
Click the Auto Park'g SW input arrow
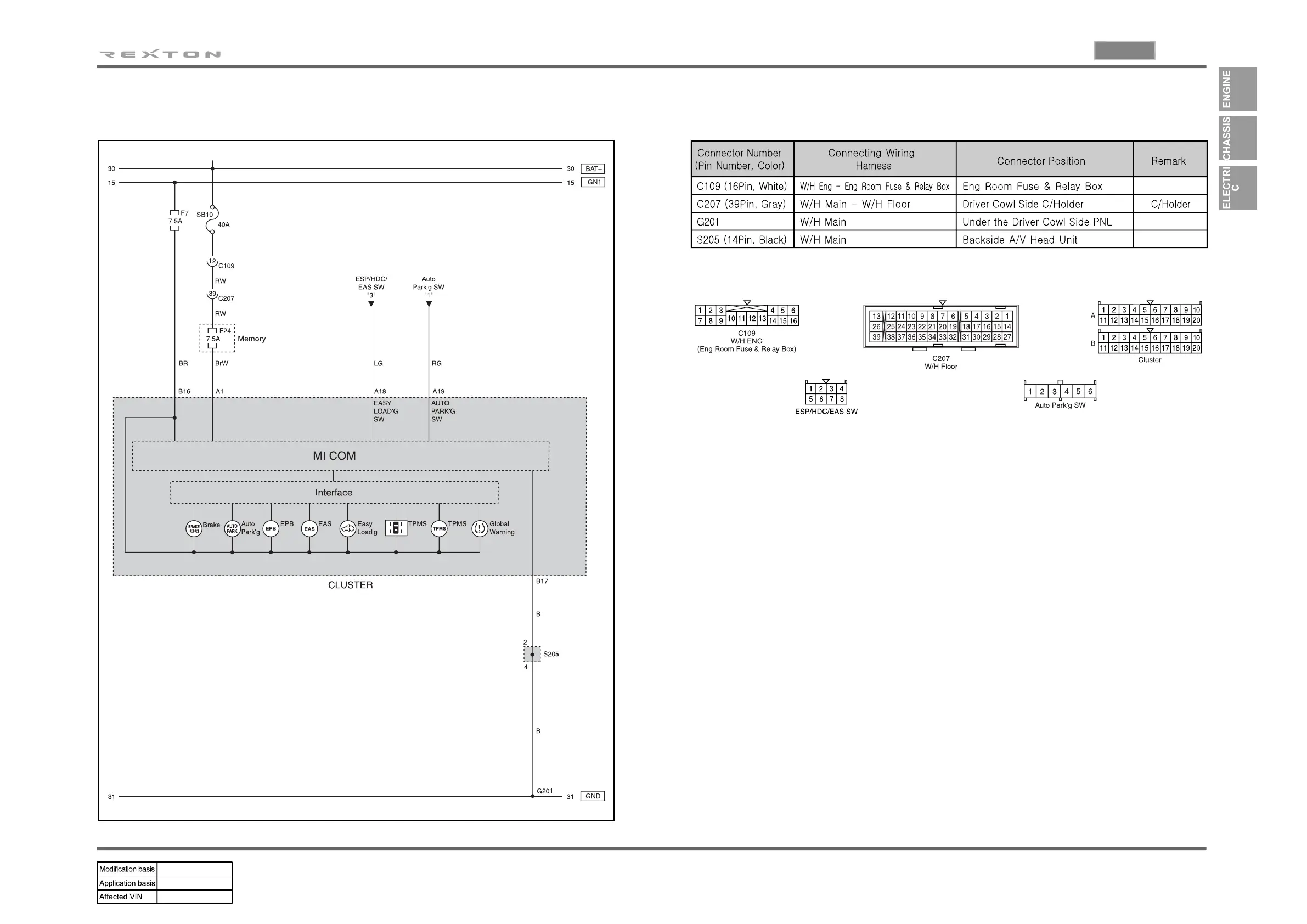pos(429,303)
